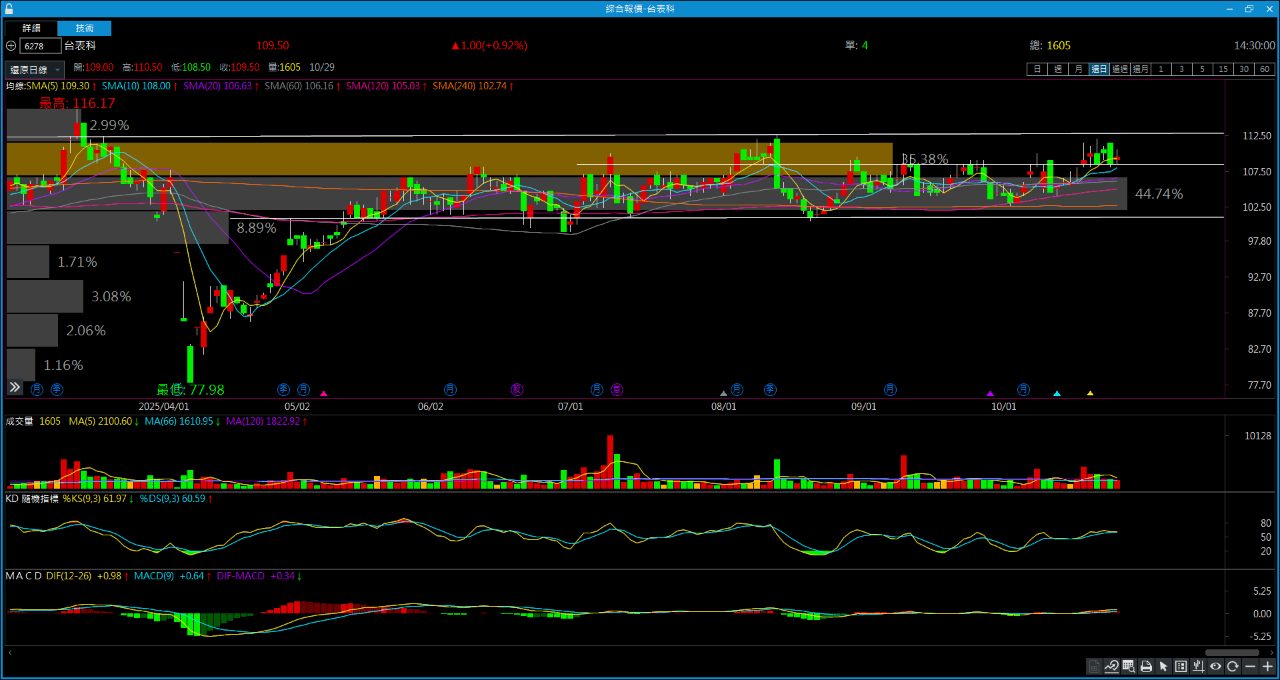The height and width of the screenshot is (680, 1280).
Task: Switch to the 60-minute period button
Action: [1265, 69]
